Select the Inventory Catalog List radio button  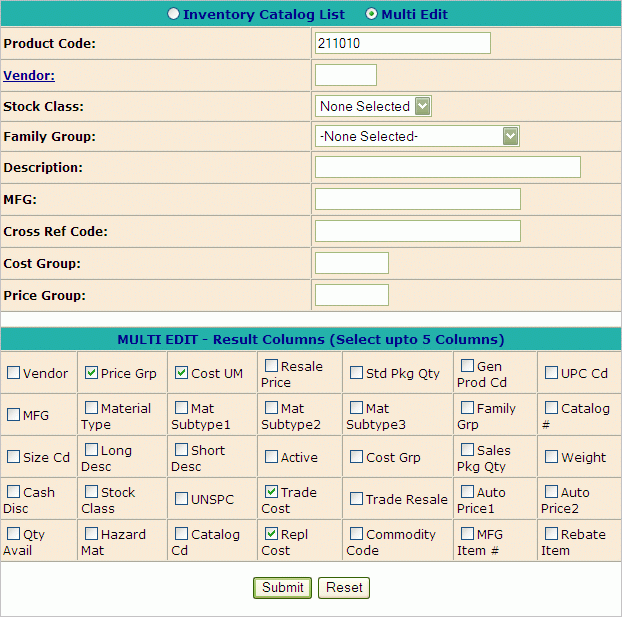click(x=173, y=14)
